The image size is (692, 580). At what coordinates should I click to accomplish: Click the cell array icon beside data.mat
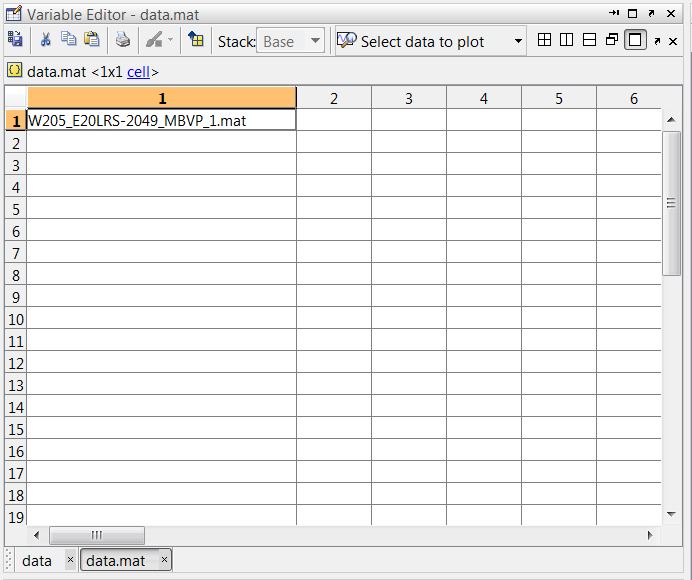15,70
